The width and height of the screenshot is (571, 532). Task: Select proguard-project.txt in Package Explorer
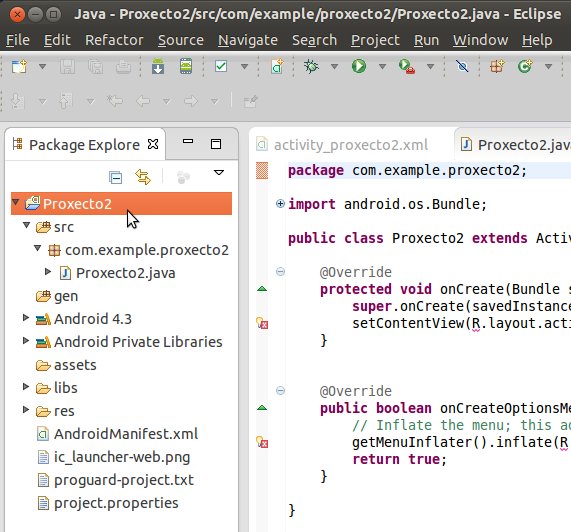(x=116, y=480)
